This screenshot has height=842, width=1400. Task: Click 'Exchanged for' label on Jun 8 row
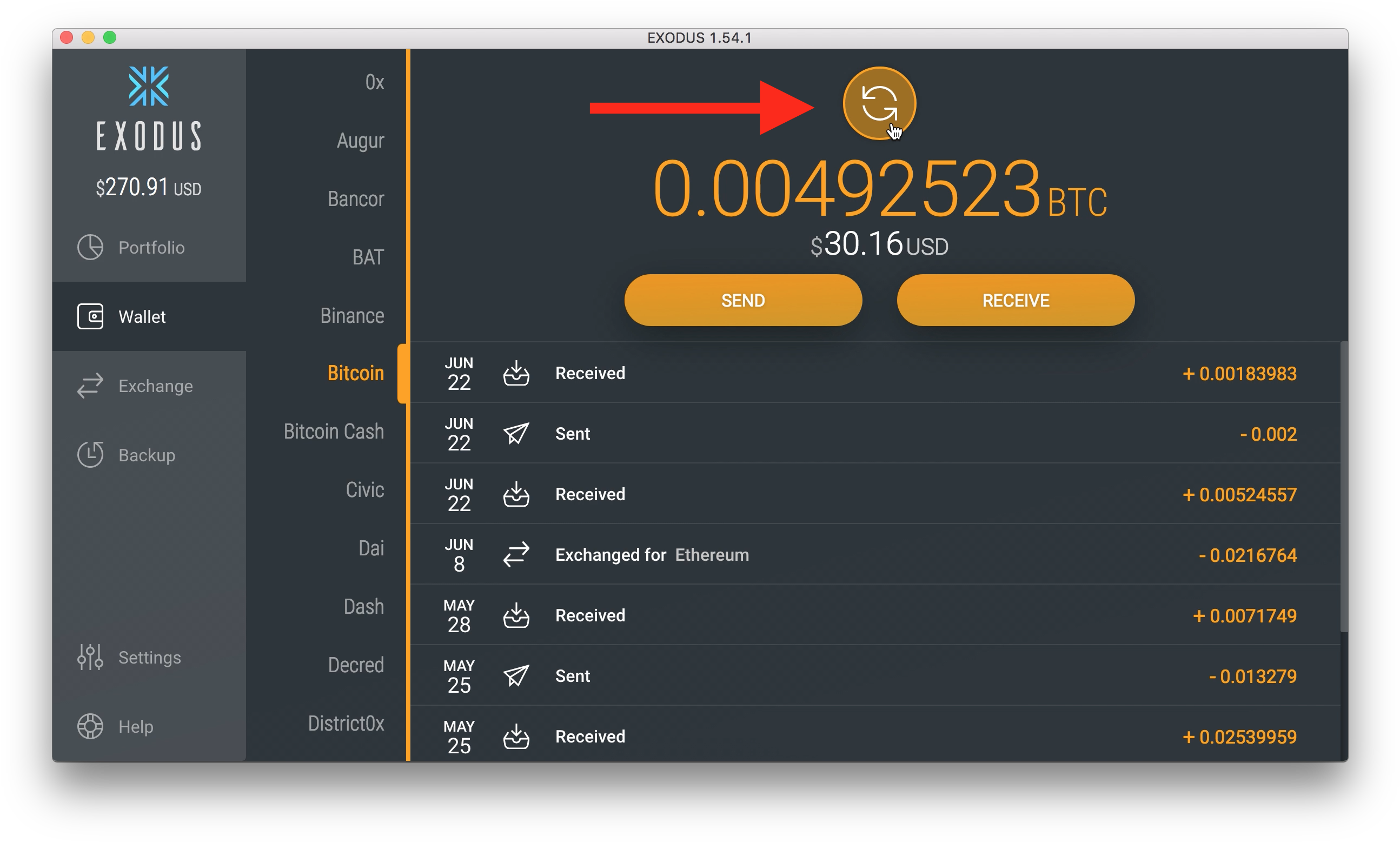(x=611, y=555)
